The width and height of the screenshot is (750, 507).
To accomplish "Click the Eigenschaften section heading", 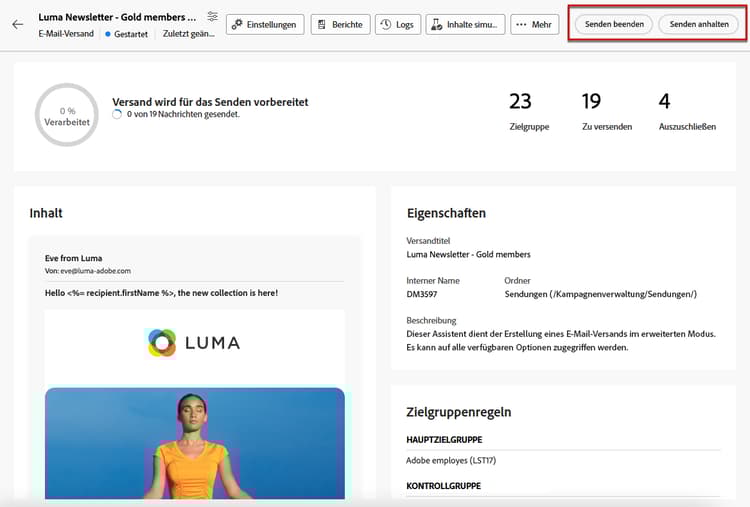I will pos(446,213).
